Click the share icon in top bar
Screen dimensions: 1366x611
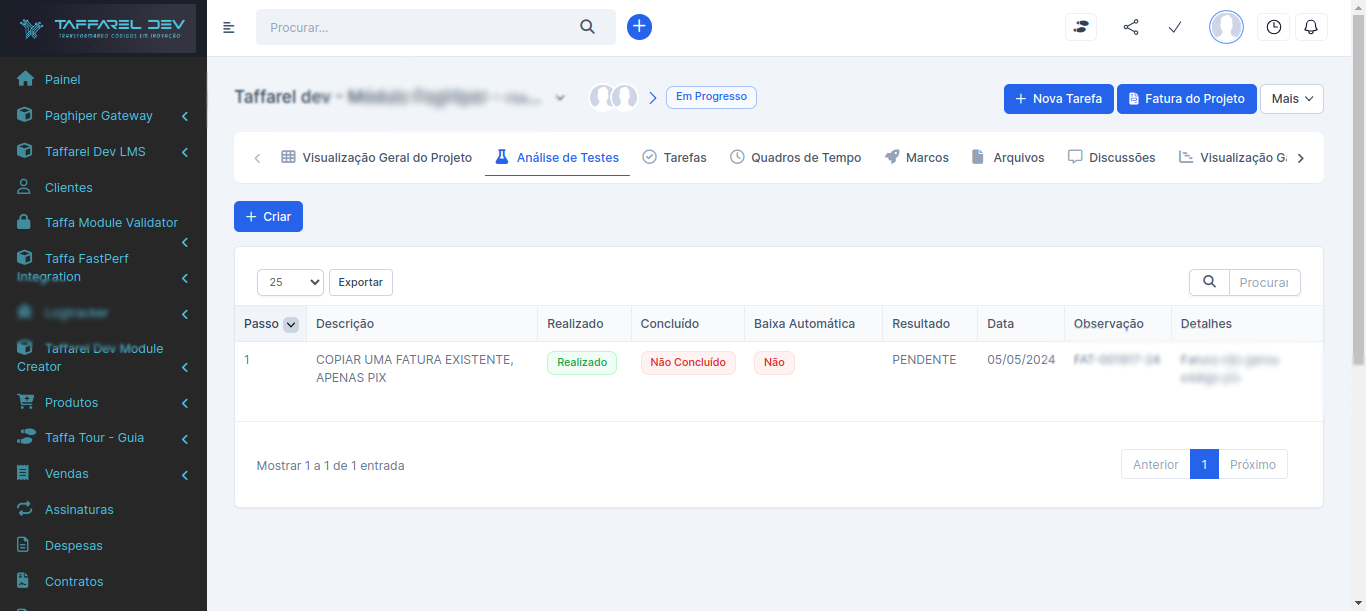coord(1131,28)
